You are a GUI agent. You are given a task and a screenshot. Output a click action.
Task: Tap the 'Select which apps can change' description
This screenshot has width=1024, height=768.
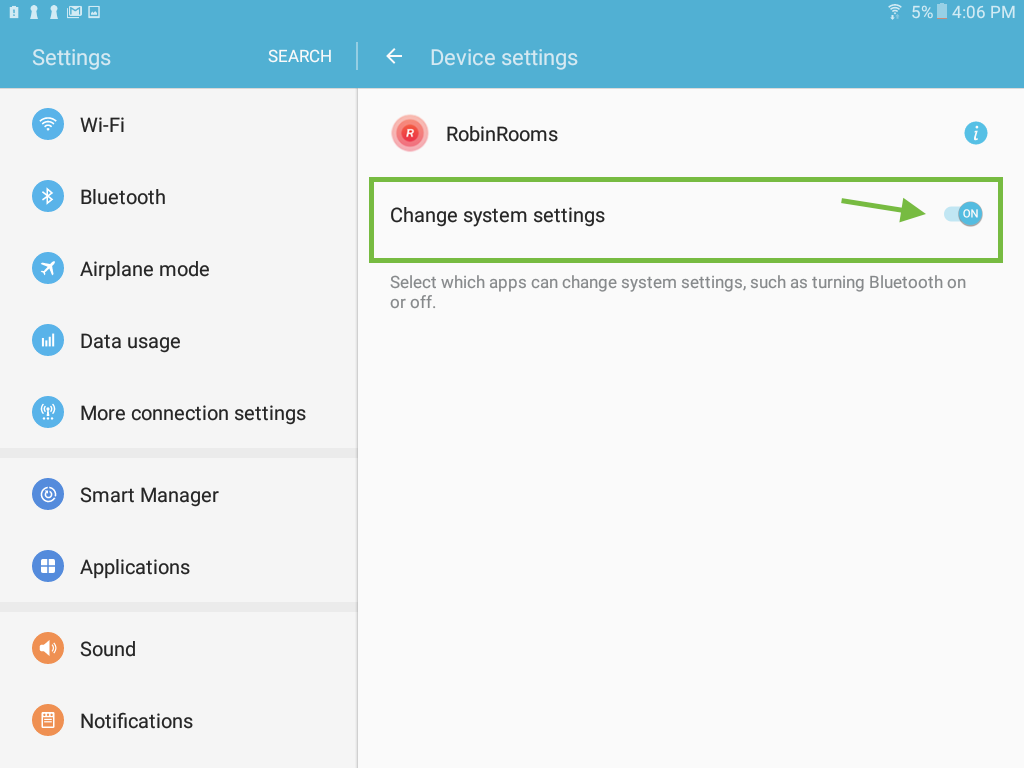click(678, 292)
